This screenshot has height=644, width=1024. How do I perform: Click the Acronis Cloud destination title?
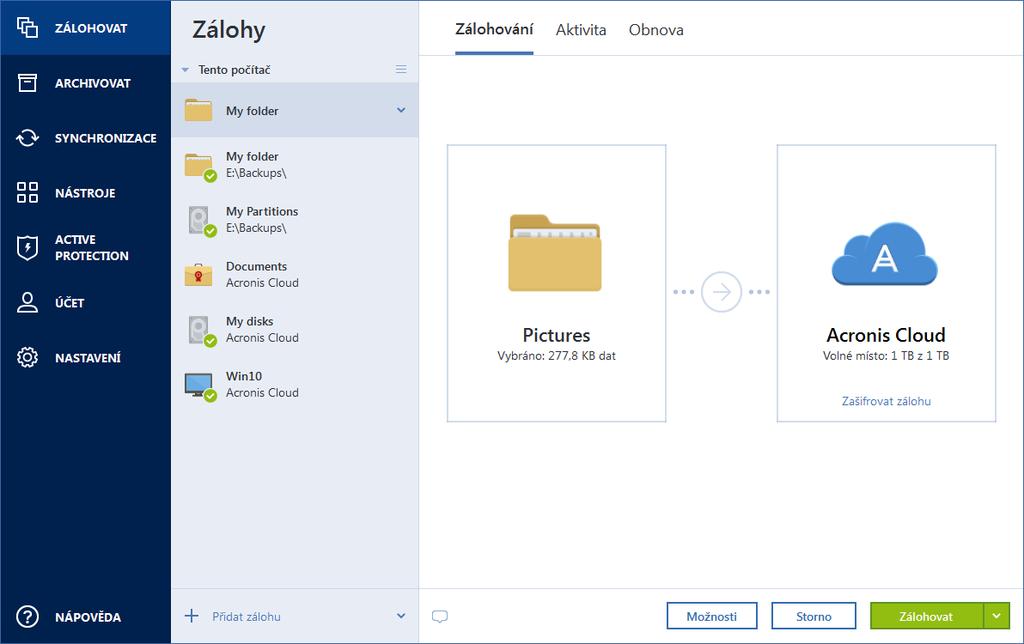coord(886,335)
